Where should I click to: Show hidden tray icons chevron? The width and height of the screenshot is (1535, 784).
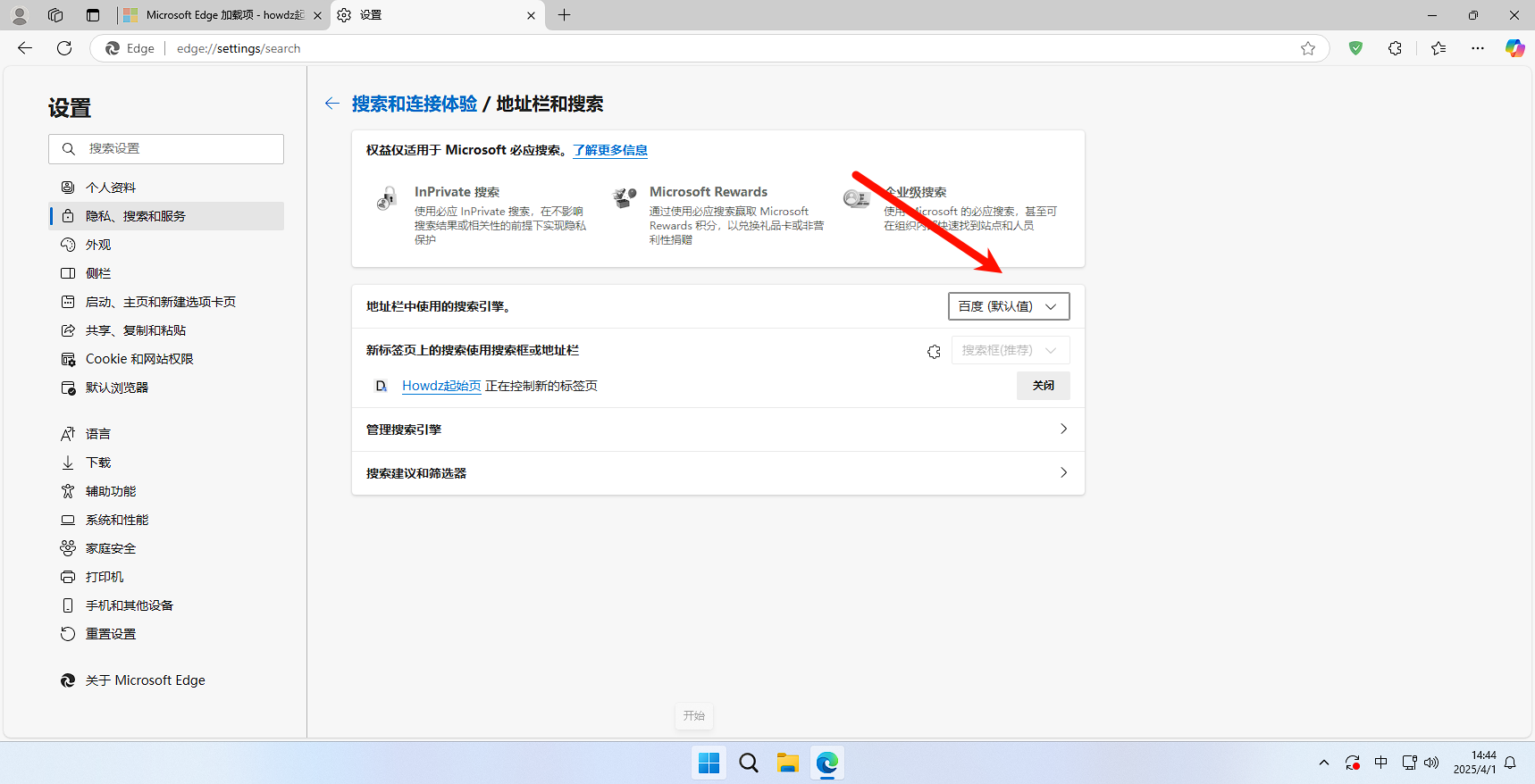point(1324,763)
